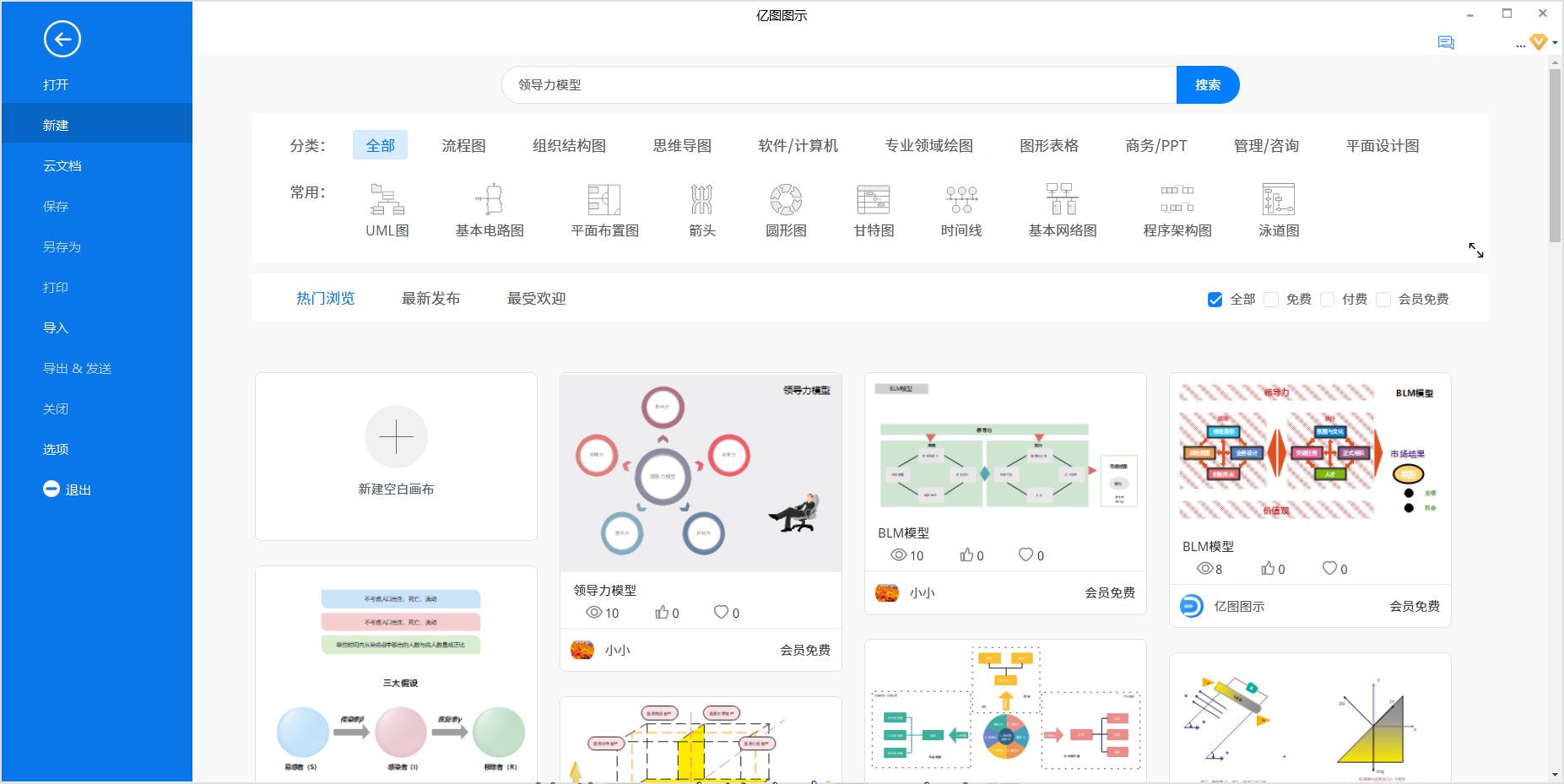This screenshot has width=1564, height=784.
Task: Uncheck the 全部 filter checkbox
Action: [1215, 300]
